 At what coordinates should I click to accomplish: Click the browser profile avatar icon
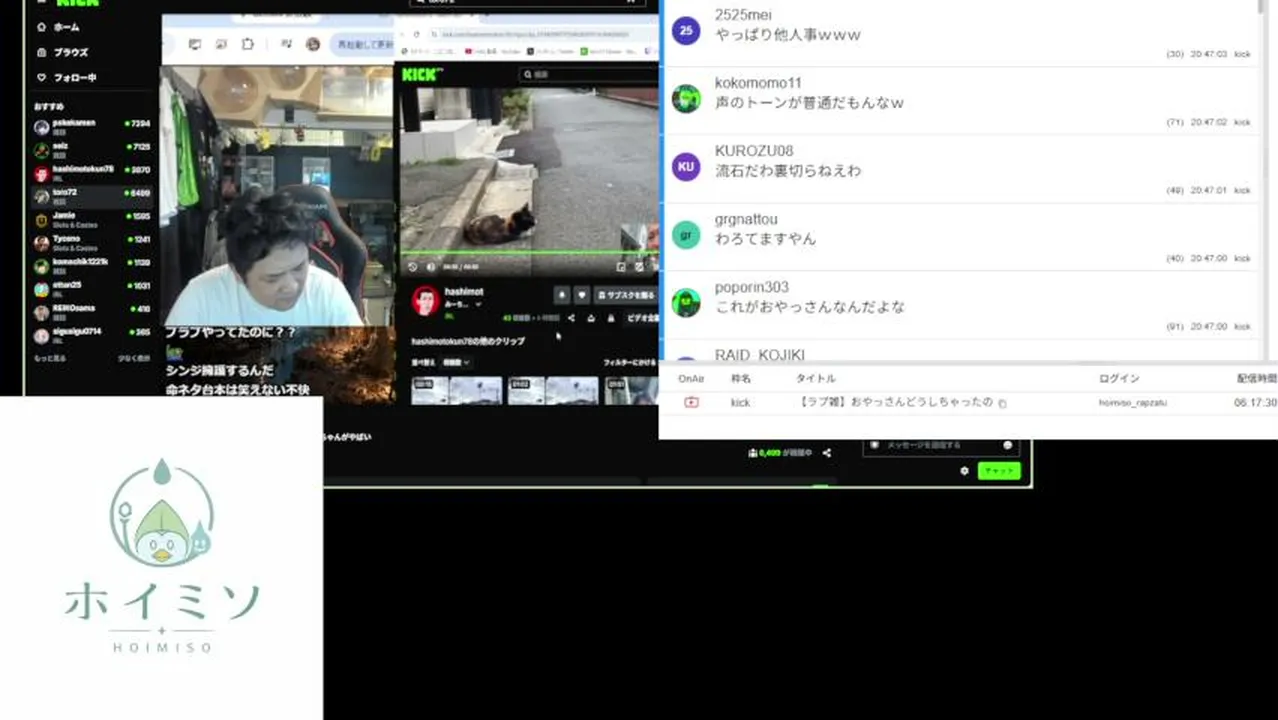313,44
